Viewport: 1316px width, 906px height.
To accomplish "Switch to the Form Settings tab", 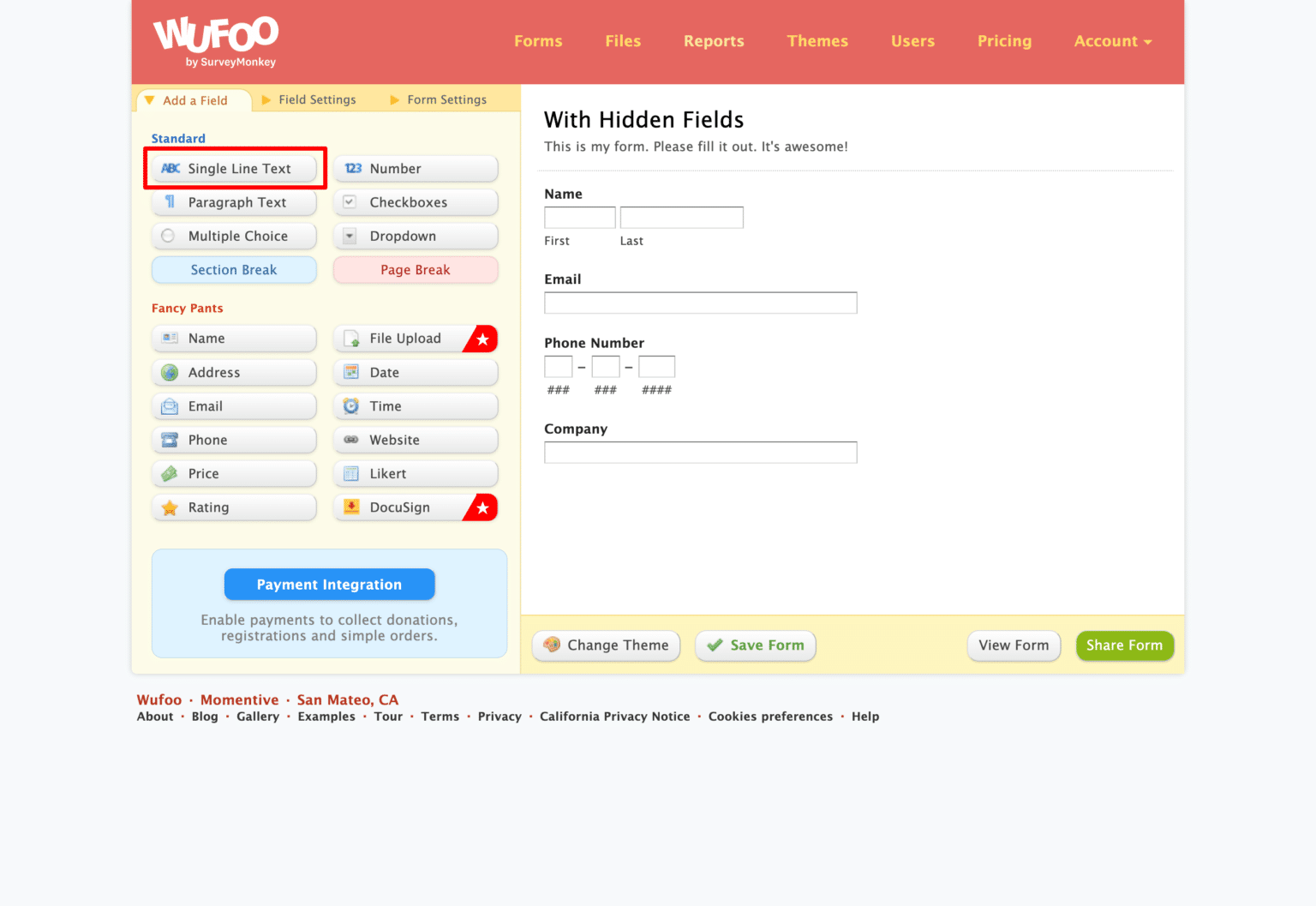I will (446, 99).
